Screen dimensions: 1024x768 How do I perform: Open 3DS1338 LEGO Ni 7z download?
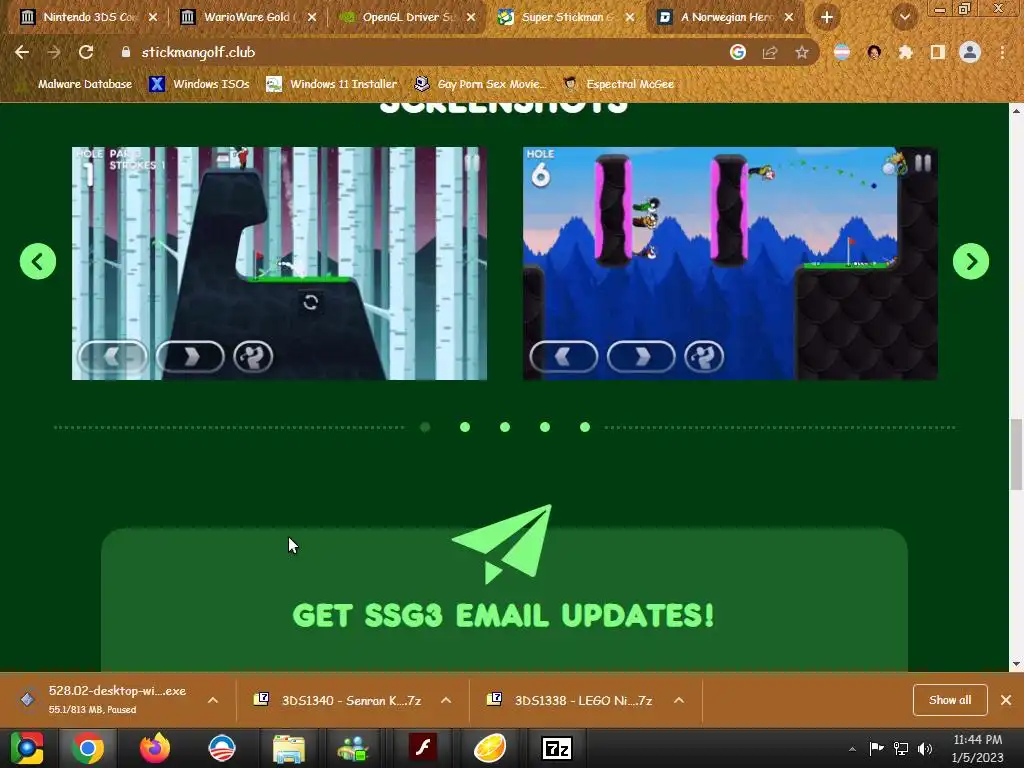(570, 700)
